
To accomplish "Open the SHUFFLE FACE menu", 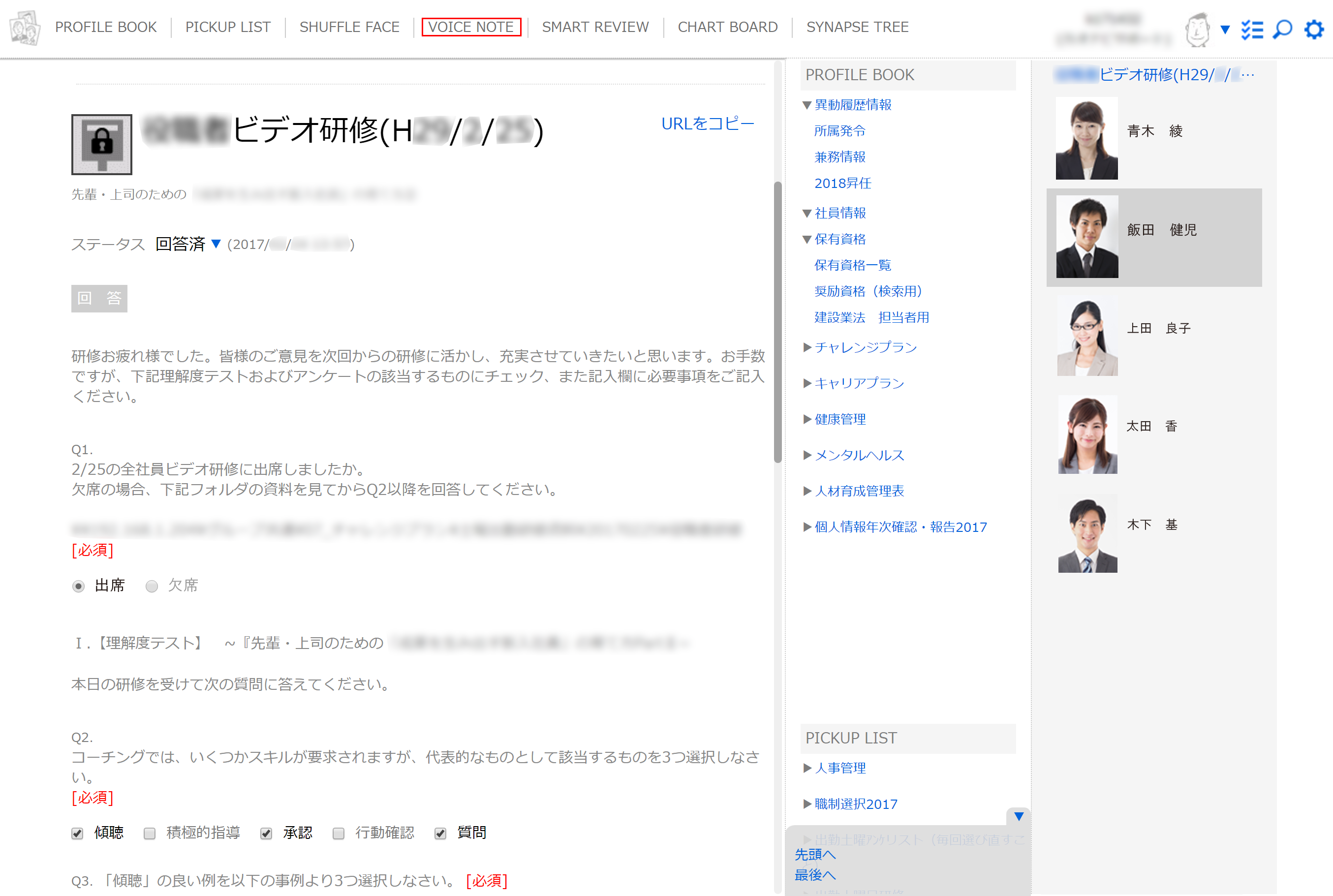I will [350, 27].
